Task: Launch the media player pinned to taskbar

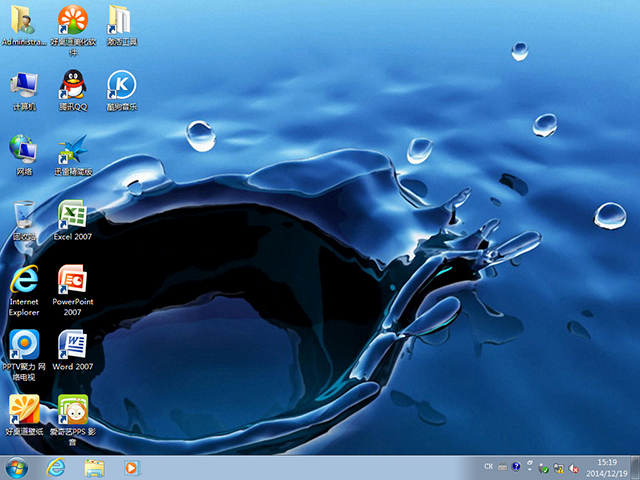Action: [131, 467]
